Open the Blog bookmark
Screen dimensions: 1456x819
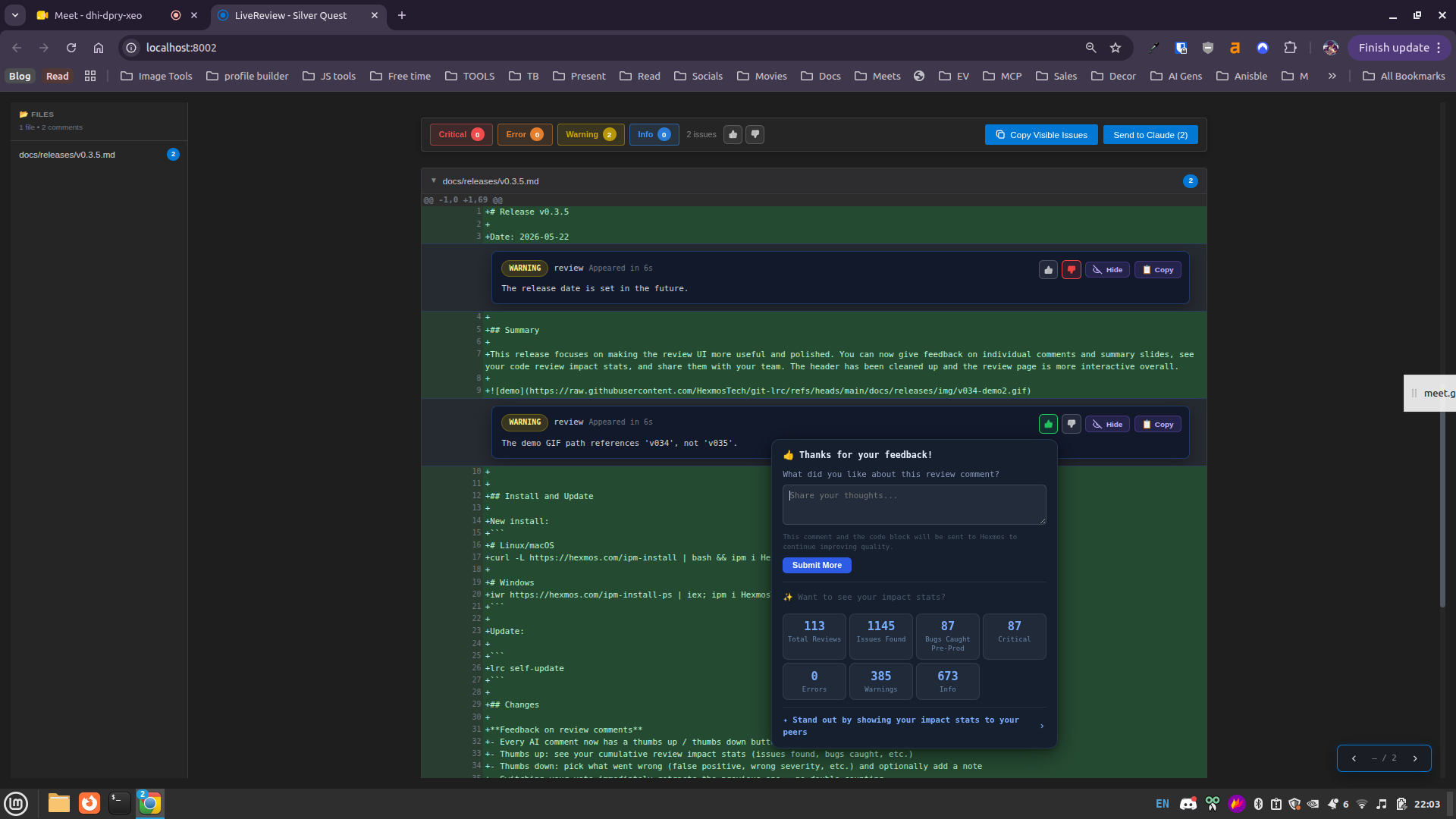[20, 76]
